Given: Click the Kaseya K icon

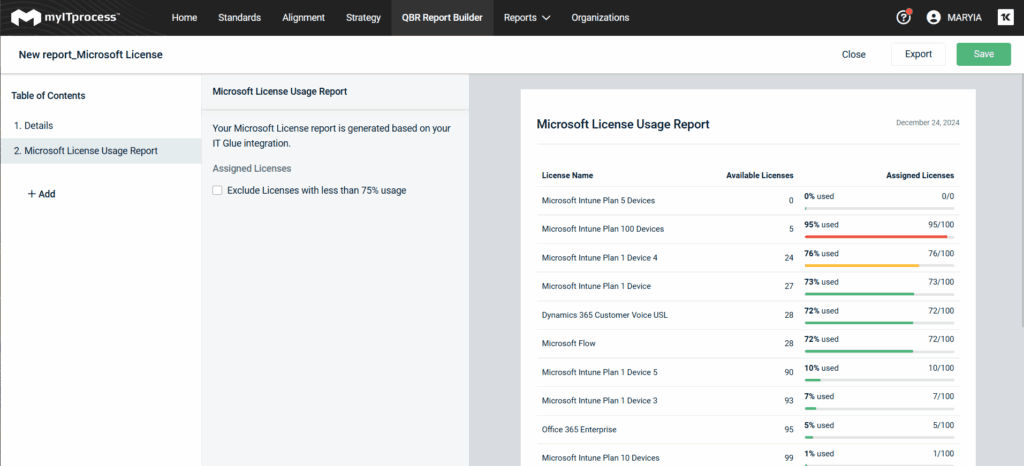Looking at the screenshot, I should pyautogui.click(x=1003, y=17).
